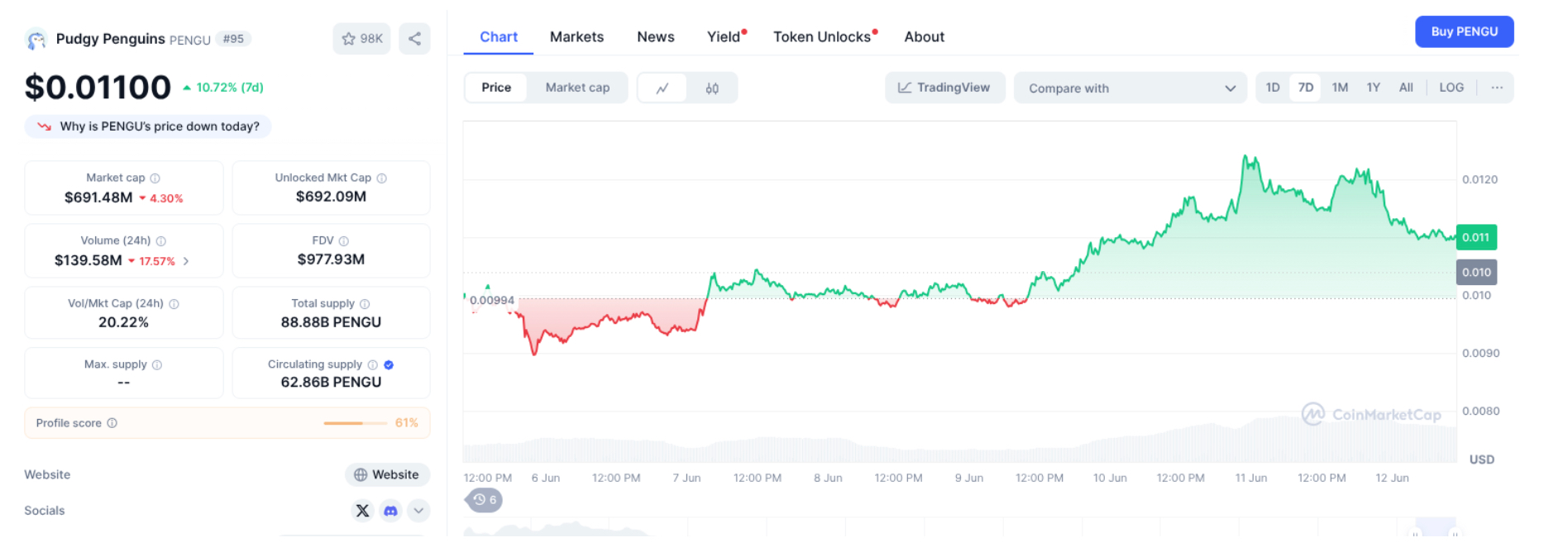Viewport: 1568px width, 552px height.
Task: Select the Price chart toggle
Action: tap(496, 88)
